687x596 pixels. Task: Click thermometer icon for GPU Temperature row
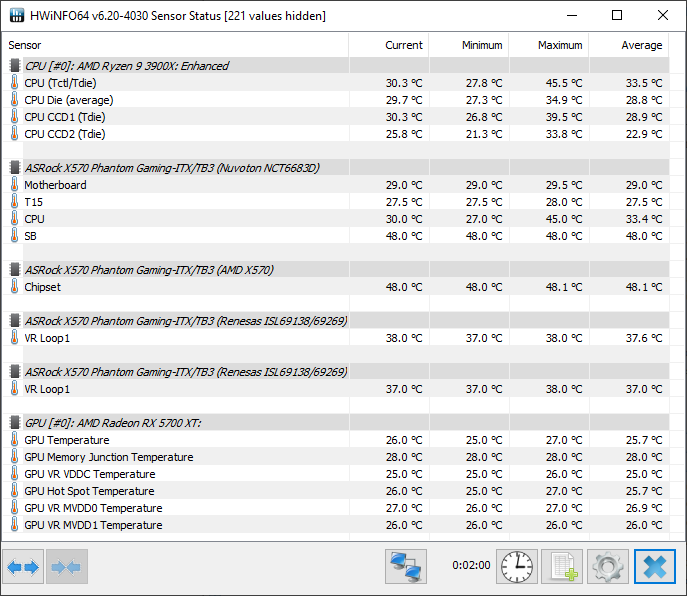coord(14,440)
